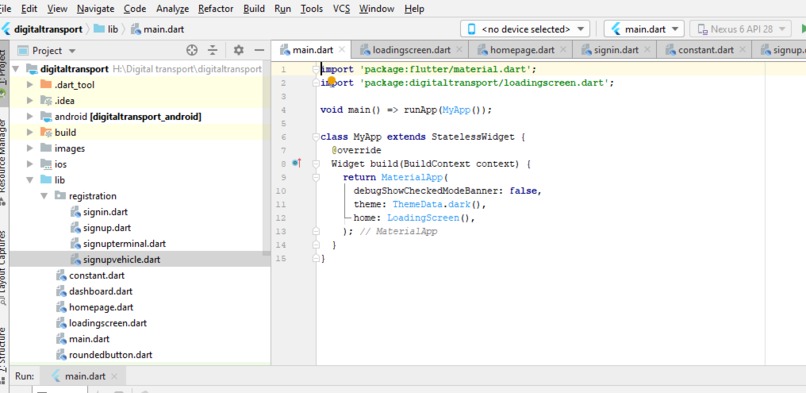The width and height of the screenshot is (806, 393).
Task: Select signupvehicle.dart in project tree
Action: (121, 259)
